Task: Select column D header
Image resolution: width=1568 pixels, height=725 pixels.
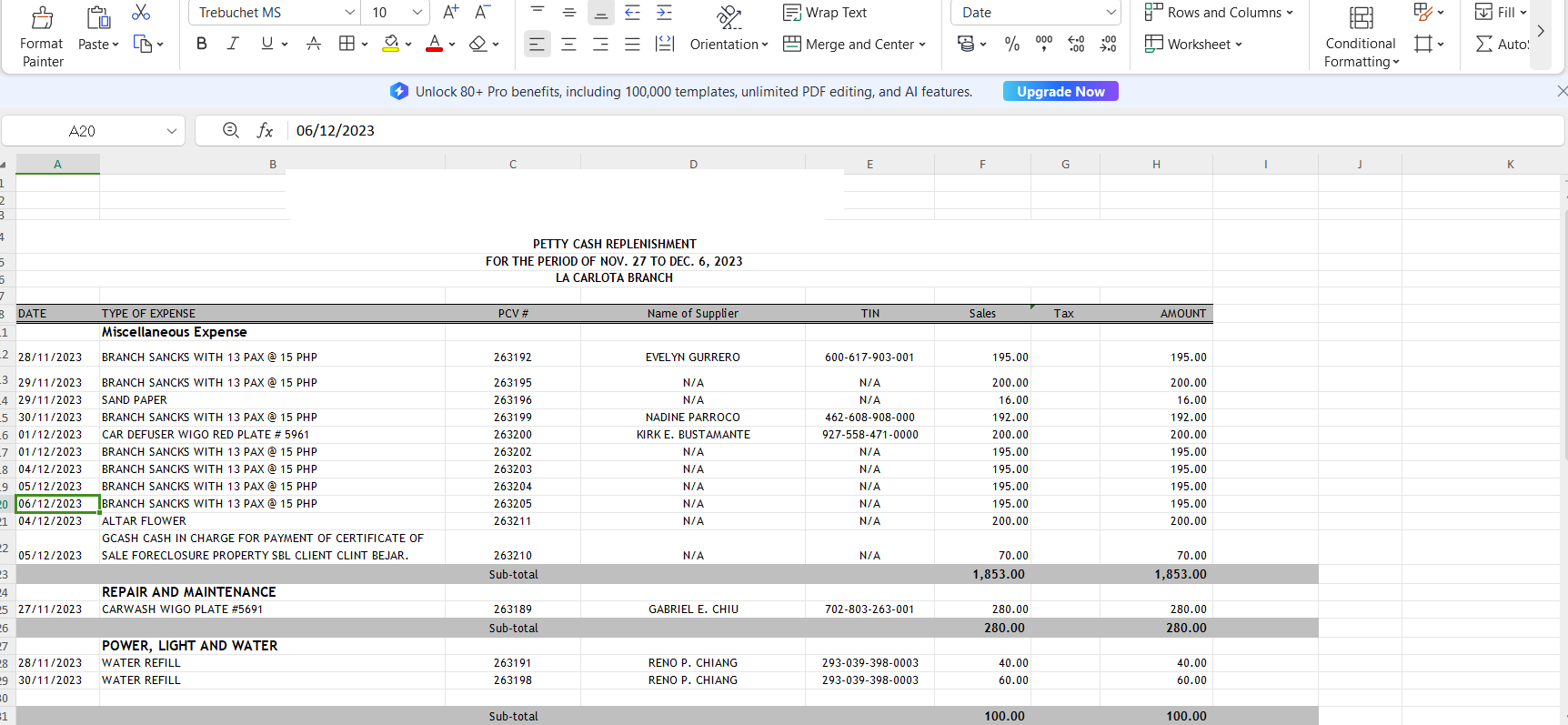Action: [693, 165]
